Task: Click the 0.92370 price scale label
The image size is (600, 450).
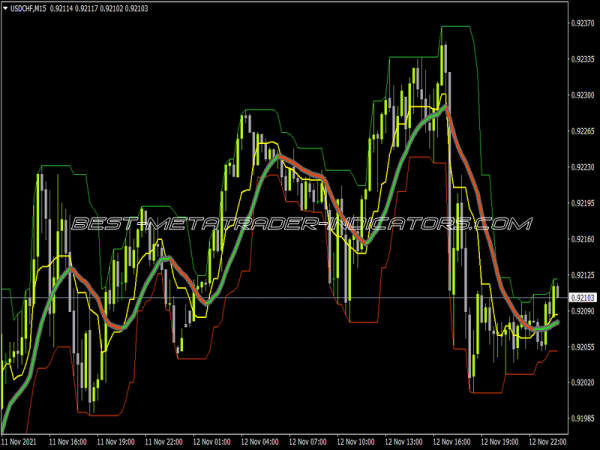Action: [x=583, y=23]
